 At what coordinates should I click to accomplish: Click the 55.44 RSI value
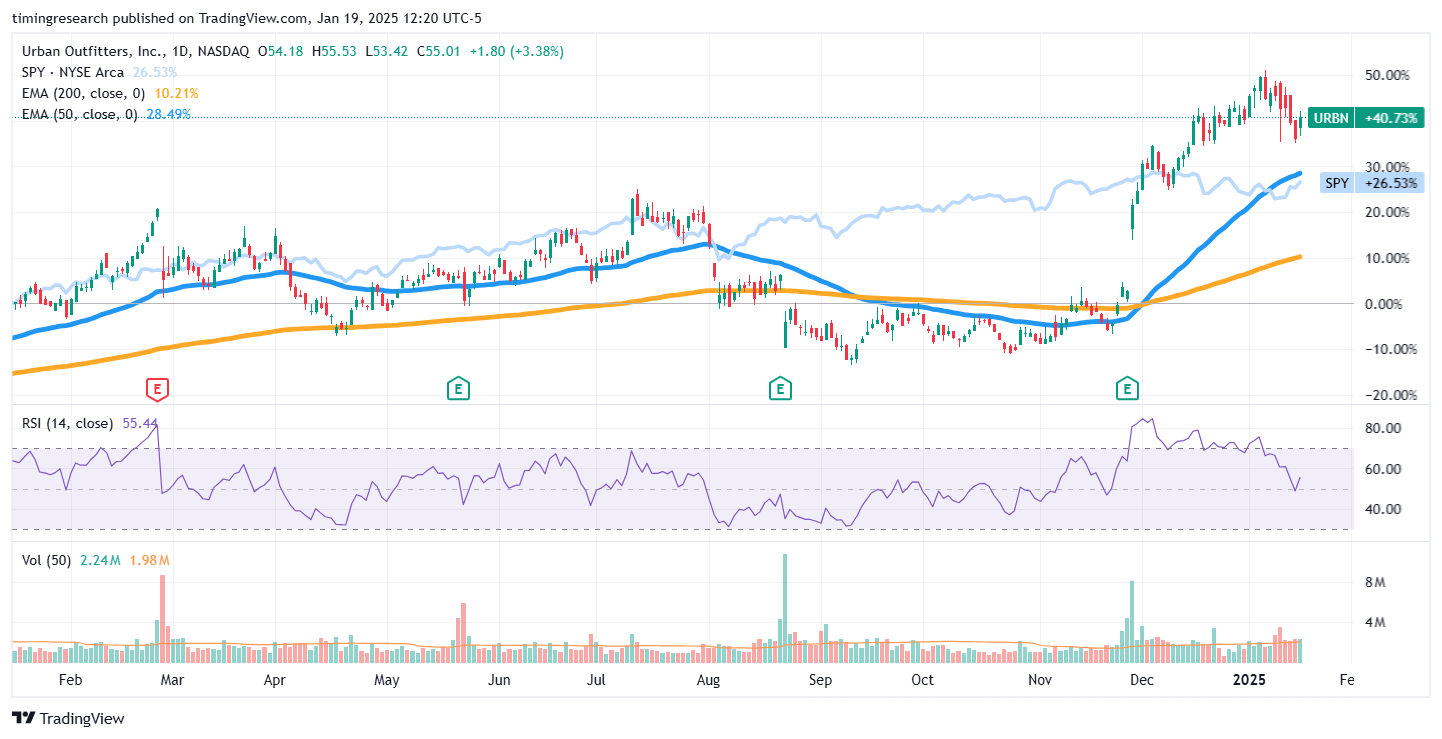pos(139,423)
